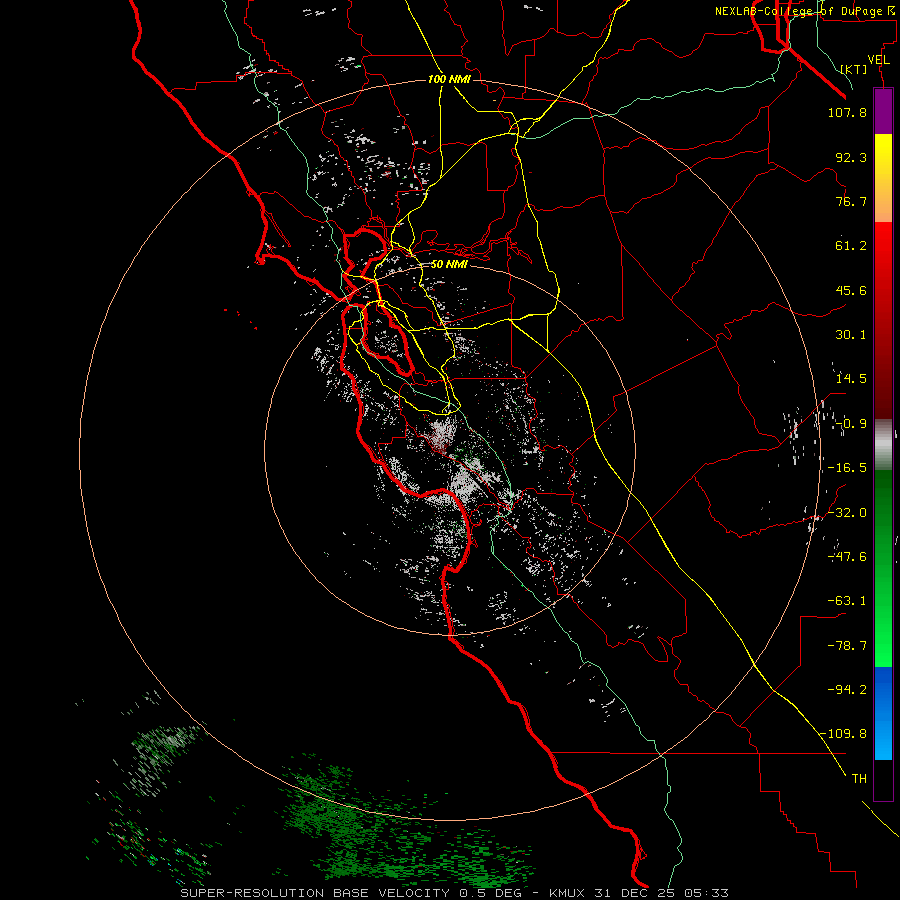
Task: Select the -16.5 scale value
Action: (x=847, y=468)
